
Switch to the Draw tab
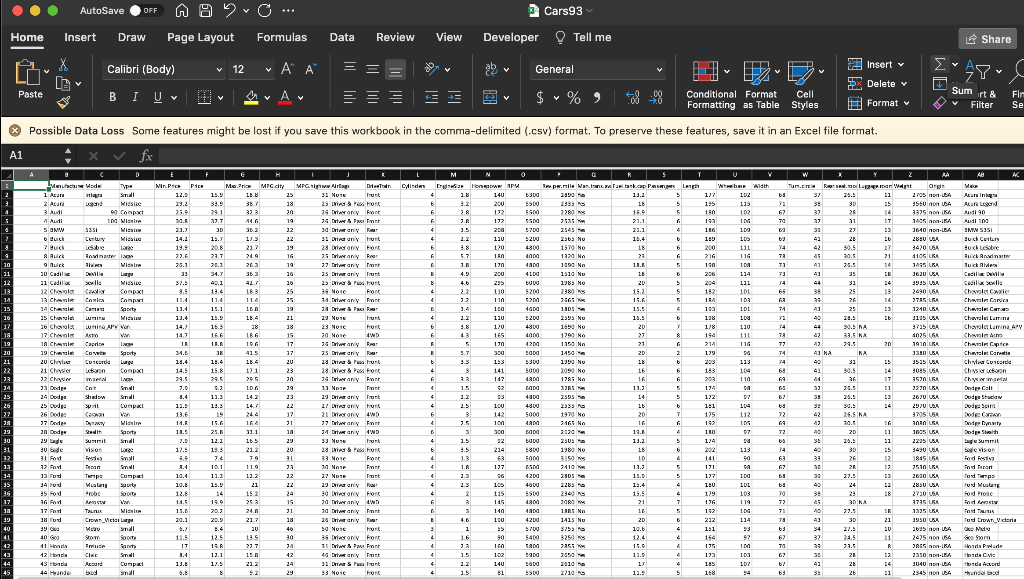click(131, 37)
